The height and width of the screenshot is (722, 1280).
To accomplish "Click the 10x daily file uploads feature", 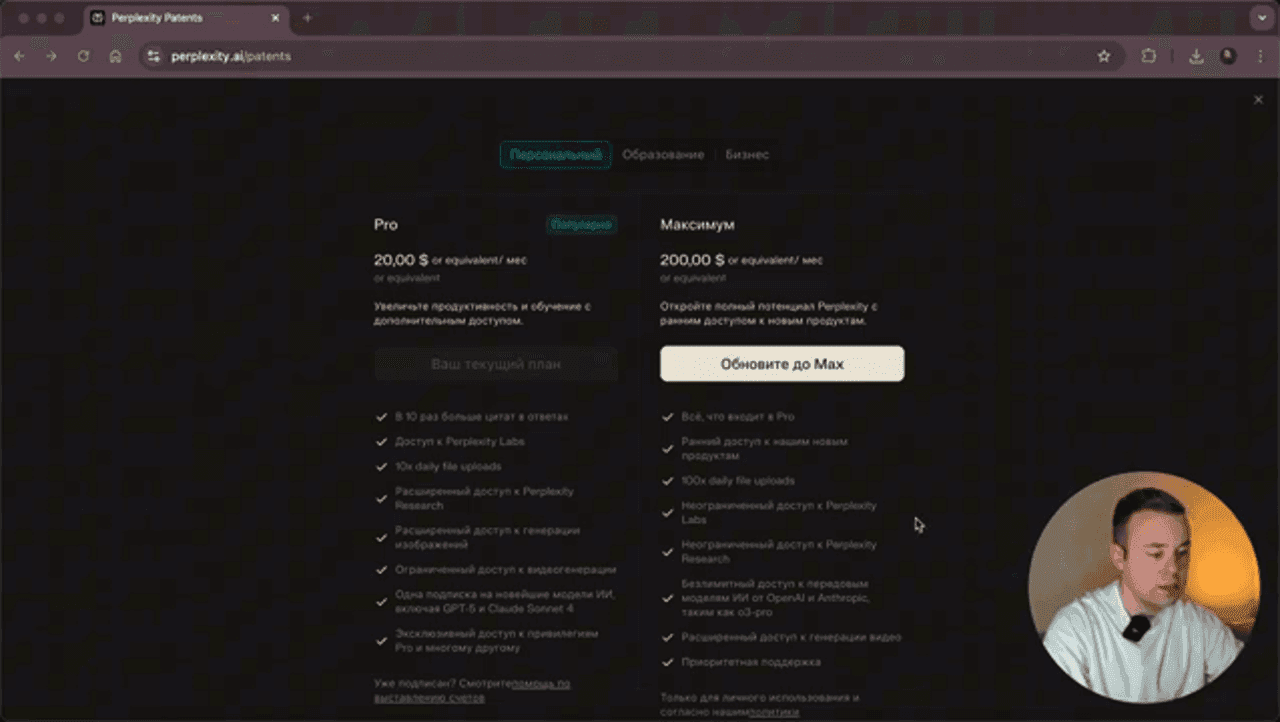I will [x=448, y=466].
